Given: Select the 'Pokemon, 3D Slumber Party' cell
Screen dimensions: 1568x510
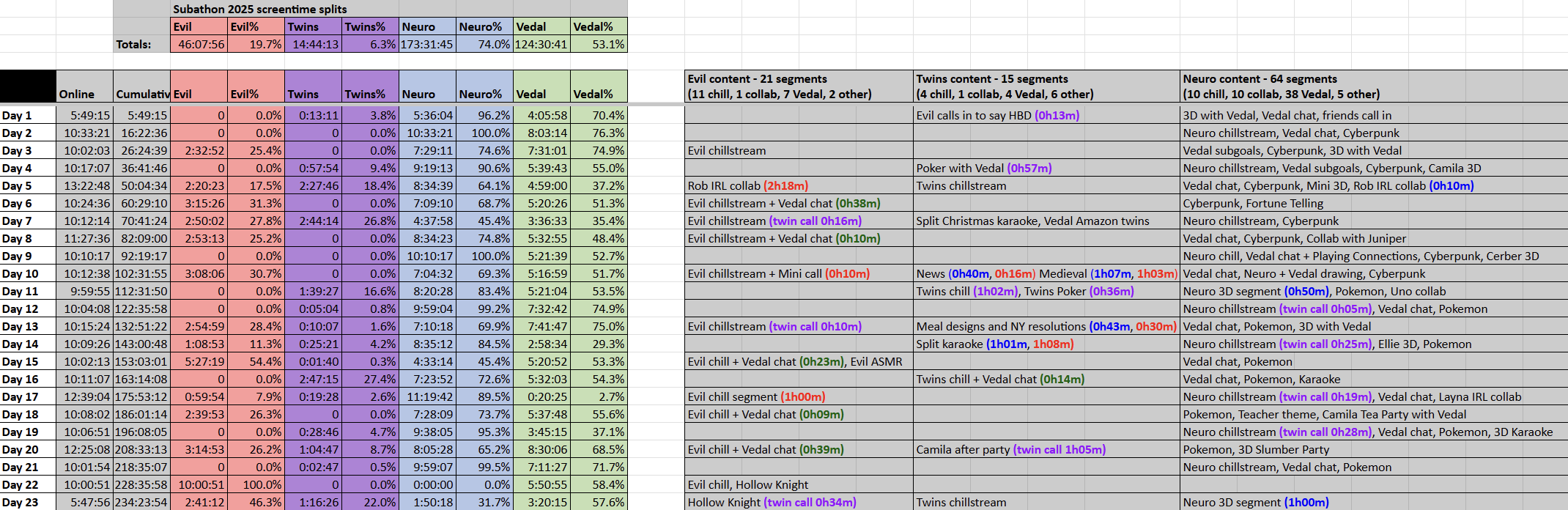Looking at the screenshot, I should [1374, 449].
